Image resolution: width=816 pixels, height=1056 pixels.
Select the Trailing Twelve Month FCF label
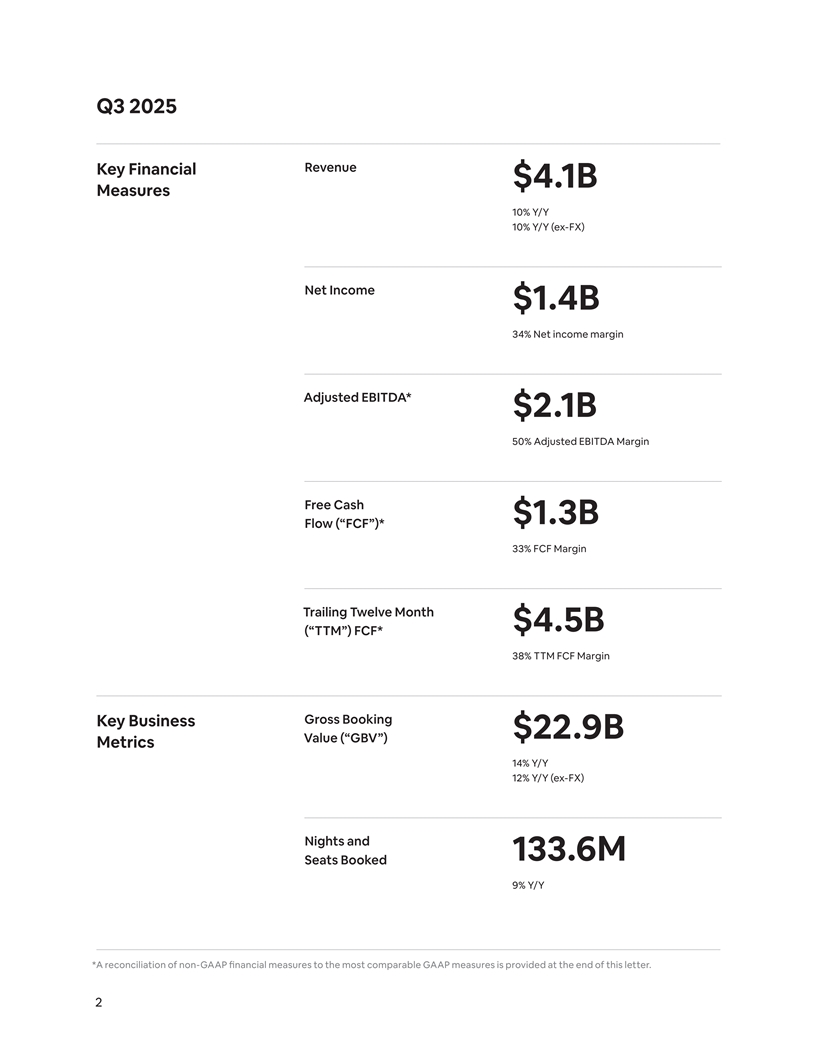point(368,621)
